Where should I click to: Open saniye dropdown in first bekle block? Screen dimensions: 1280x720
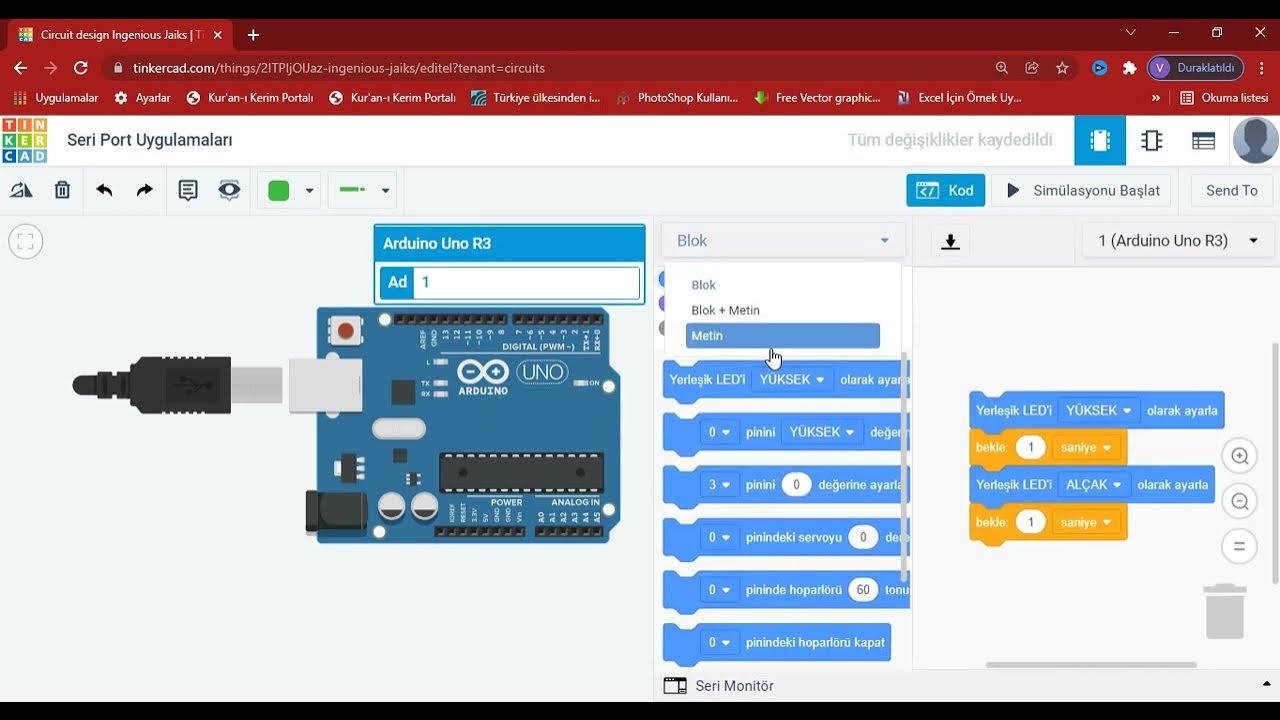[1085, 447]
